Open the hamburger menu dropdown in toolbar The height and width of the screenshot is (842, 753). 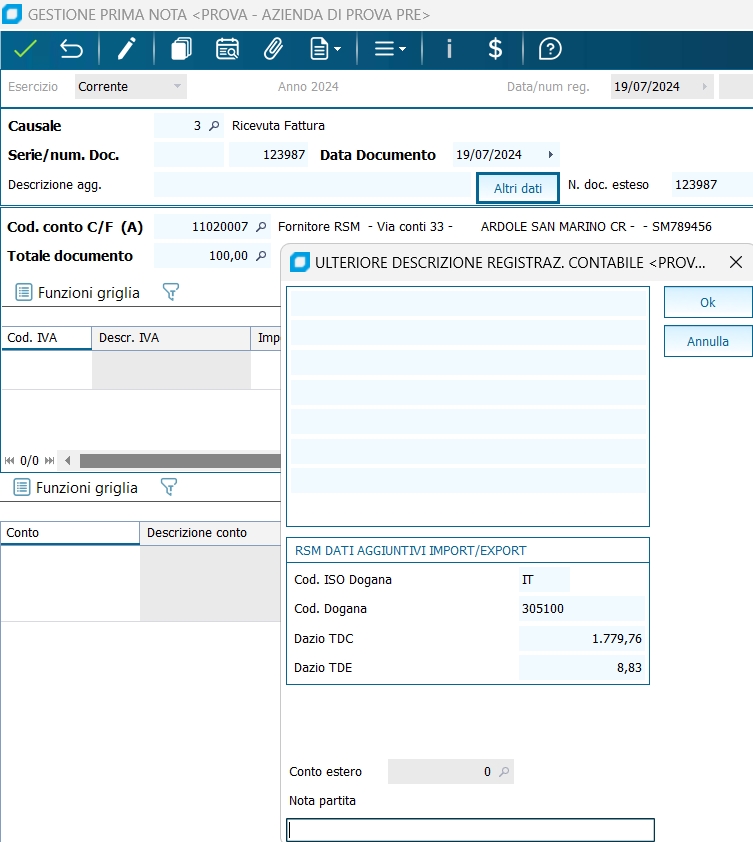pyautogui.click(x=389, y=48)
